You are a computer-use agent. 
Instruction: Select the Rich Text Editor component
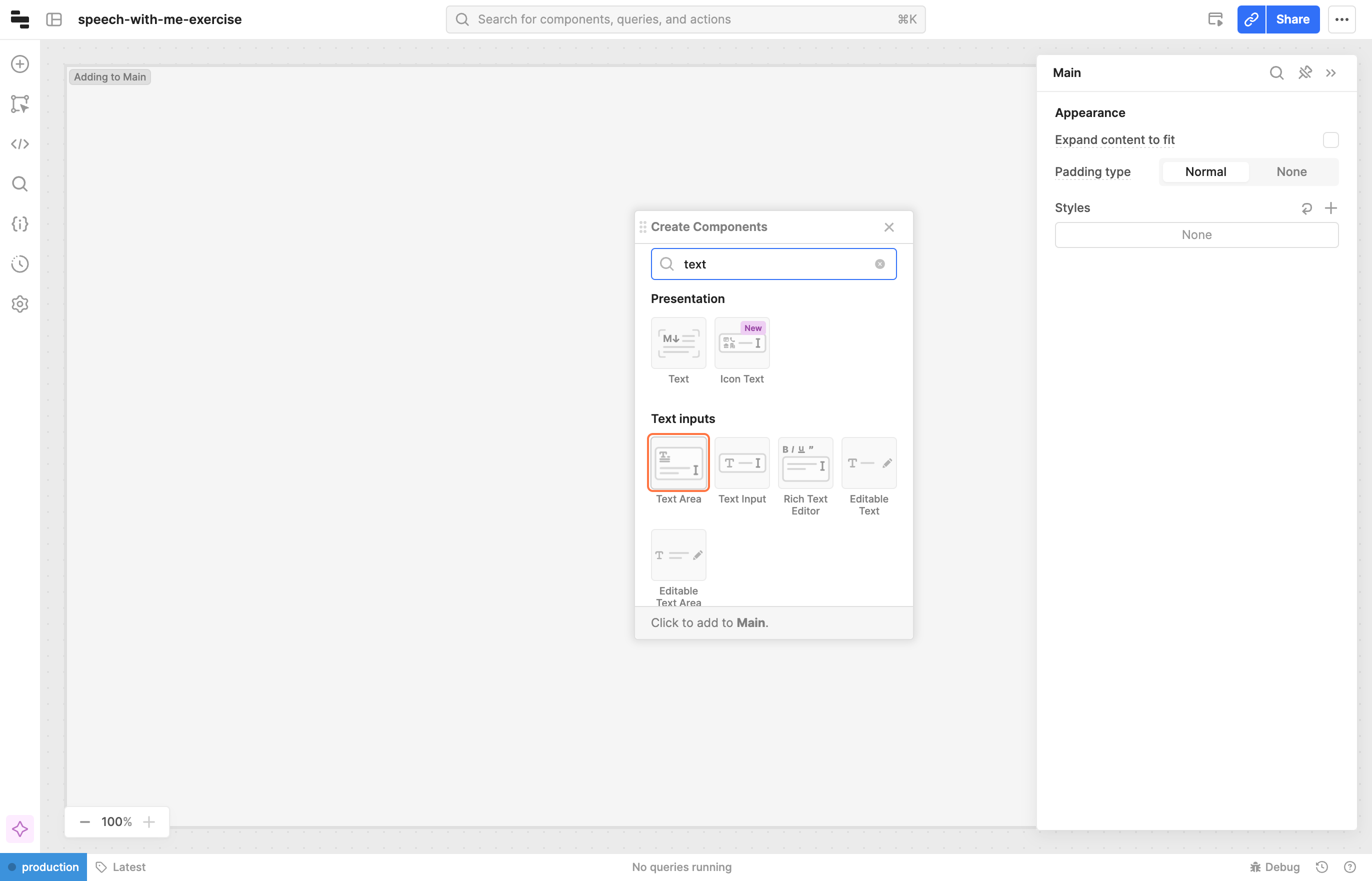(805, 463)
